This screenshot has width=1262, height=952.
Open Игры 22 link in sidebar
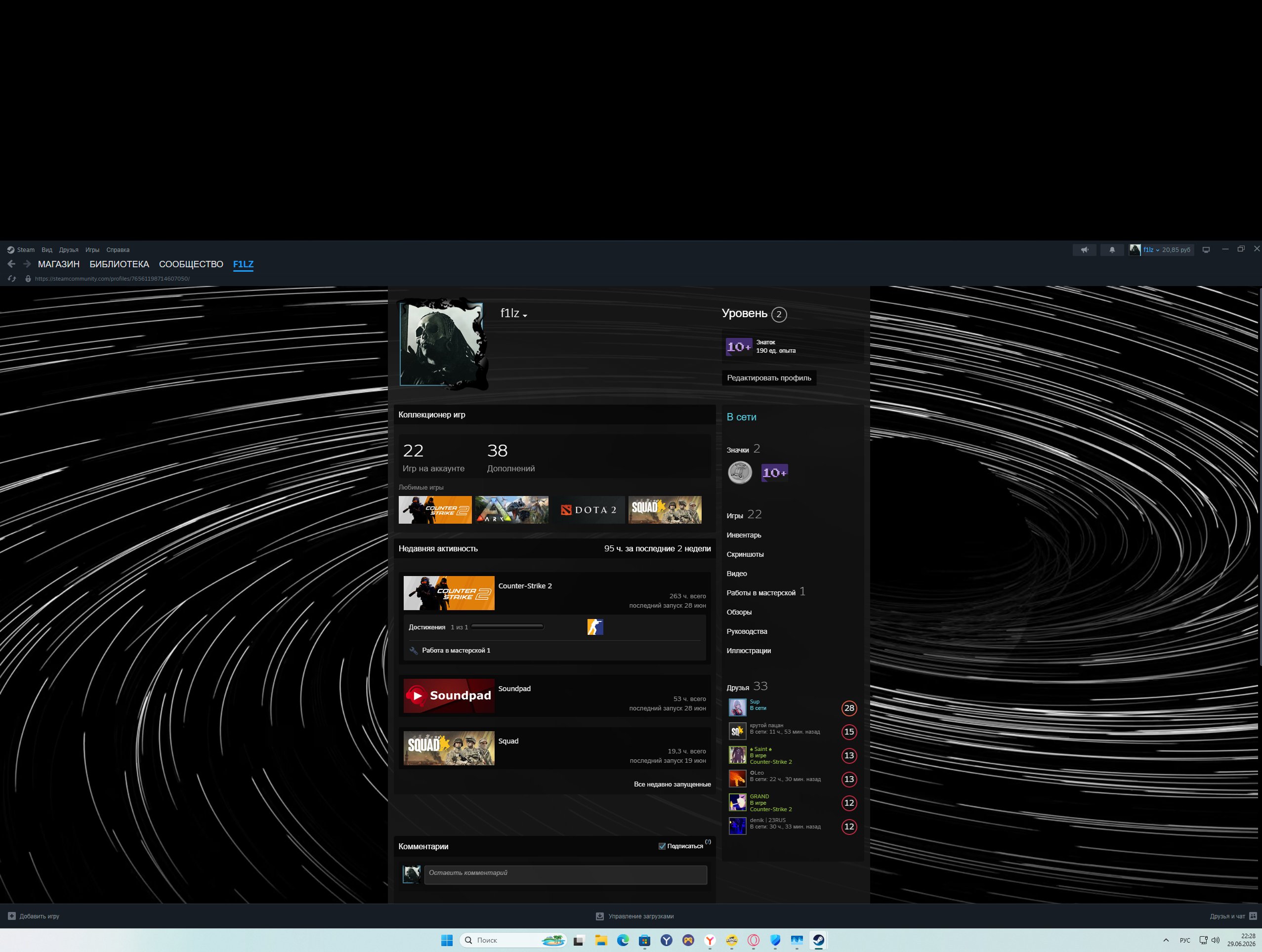point(744,514)
